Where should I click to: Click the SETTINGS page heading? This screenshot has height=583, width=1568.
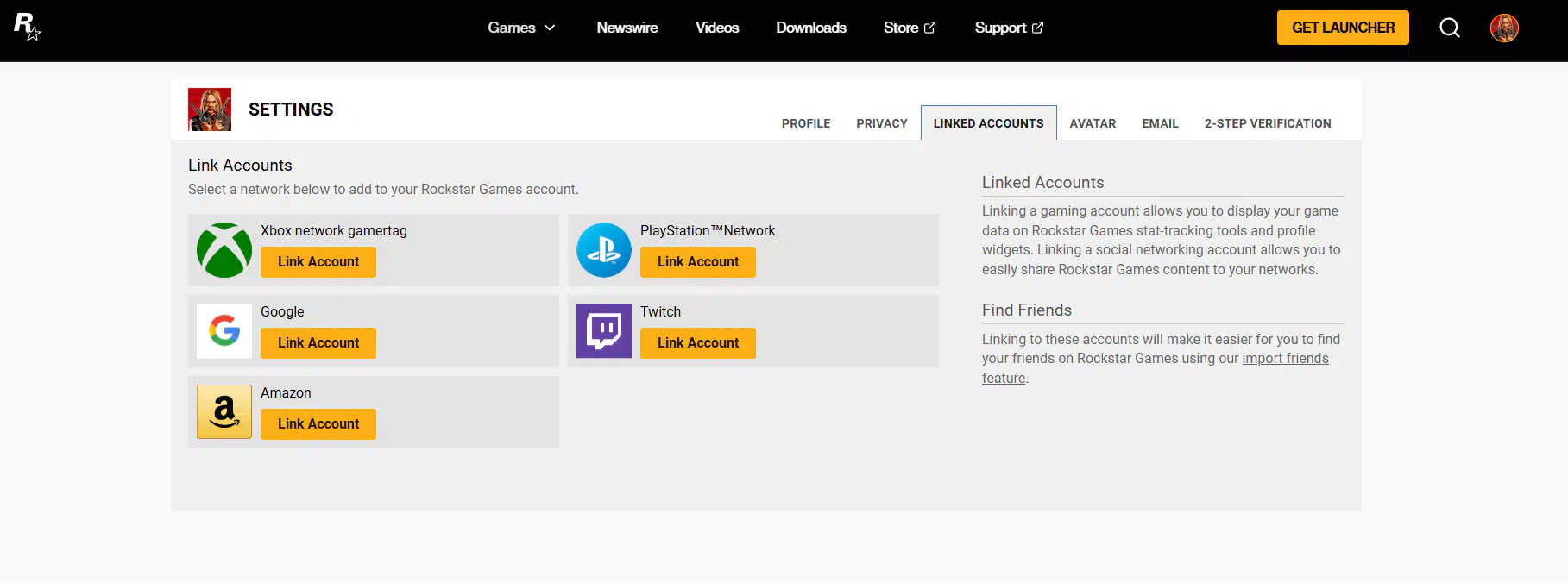coord(291,110)
